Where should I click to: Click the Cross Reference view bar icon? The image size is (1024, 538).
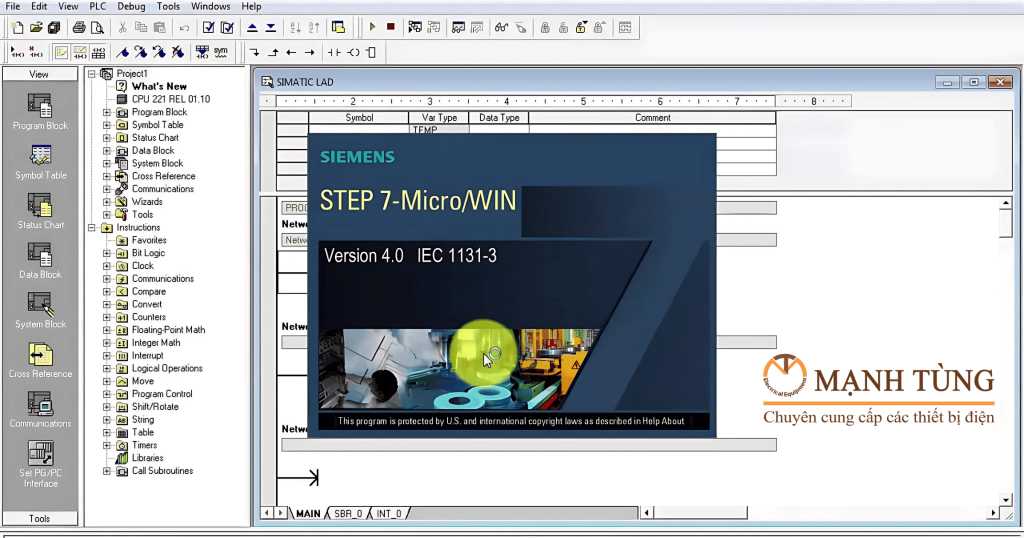click(40, 361)
